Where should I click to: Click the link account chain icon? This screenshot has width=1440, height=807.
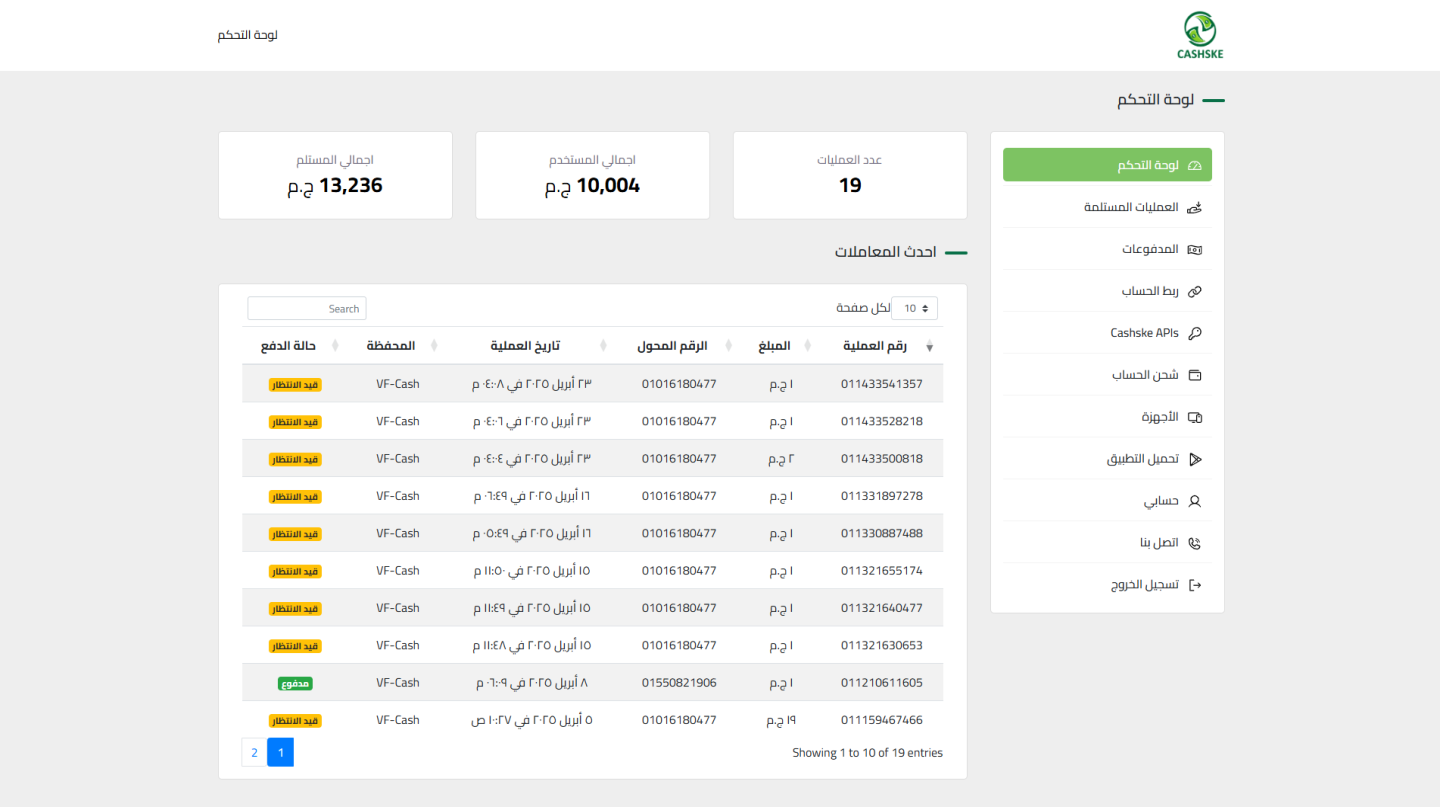(1194, 292)
